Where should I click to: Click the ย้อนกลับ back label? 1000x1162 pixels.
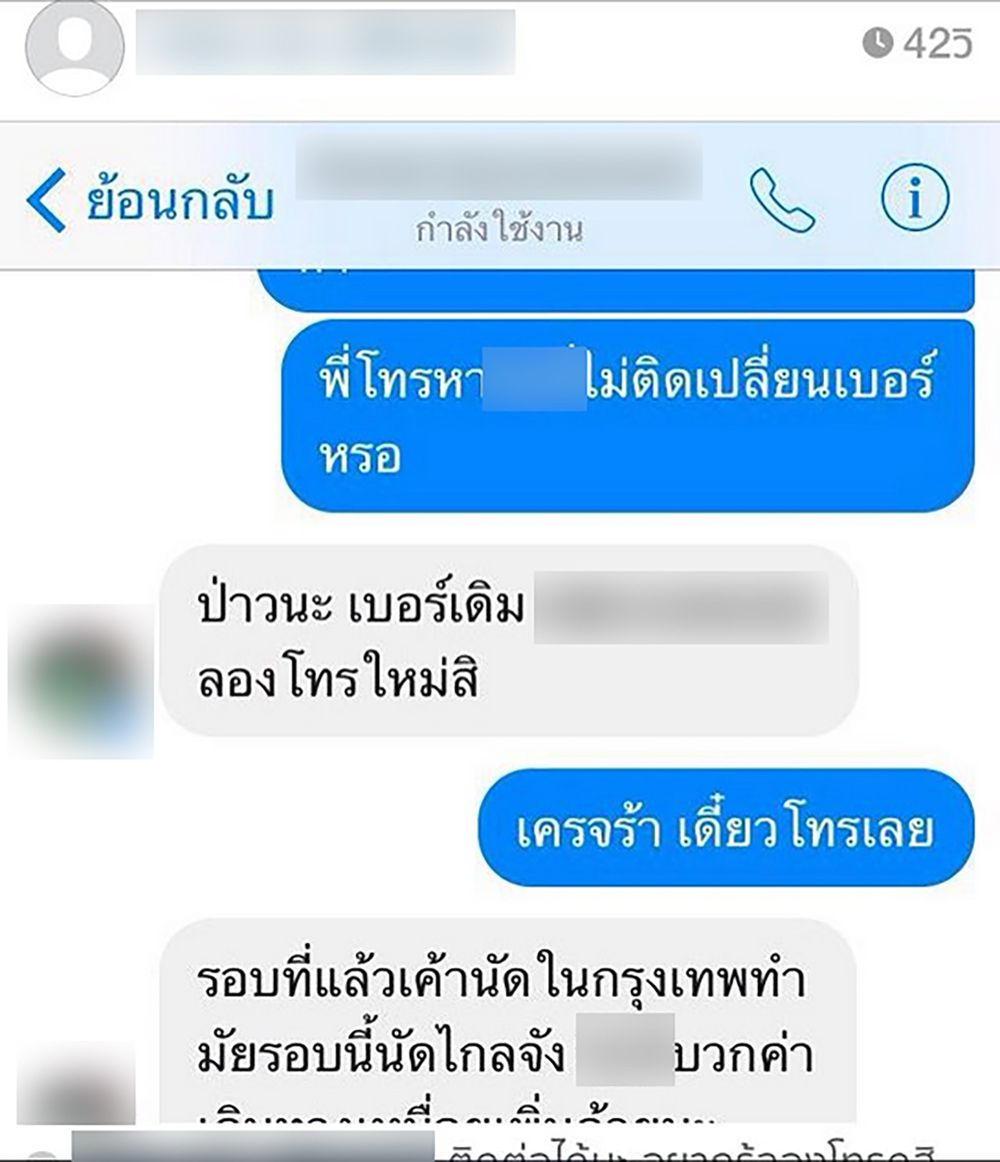[x=180, y=201]
